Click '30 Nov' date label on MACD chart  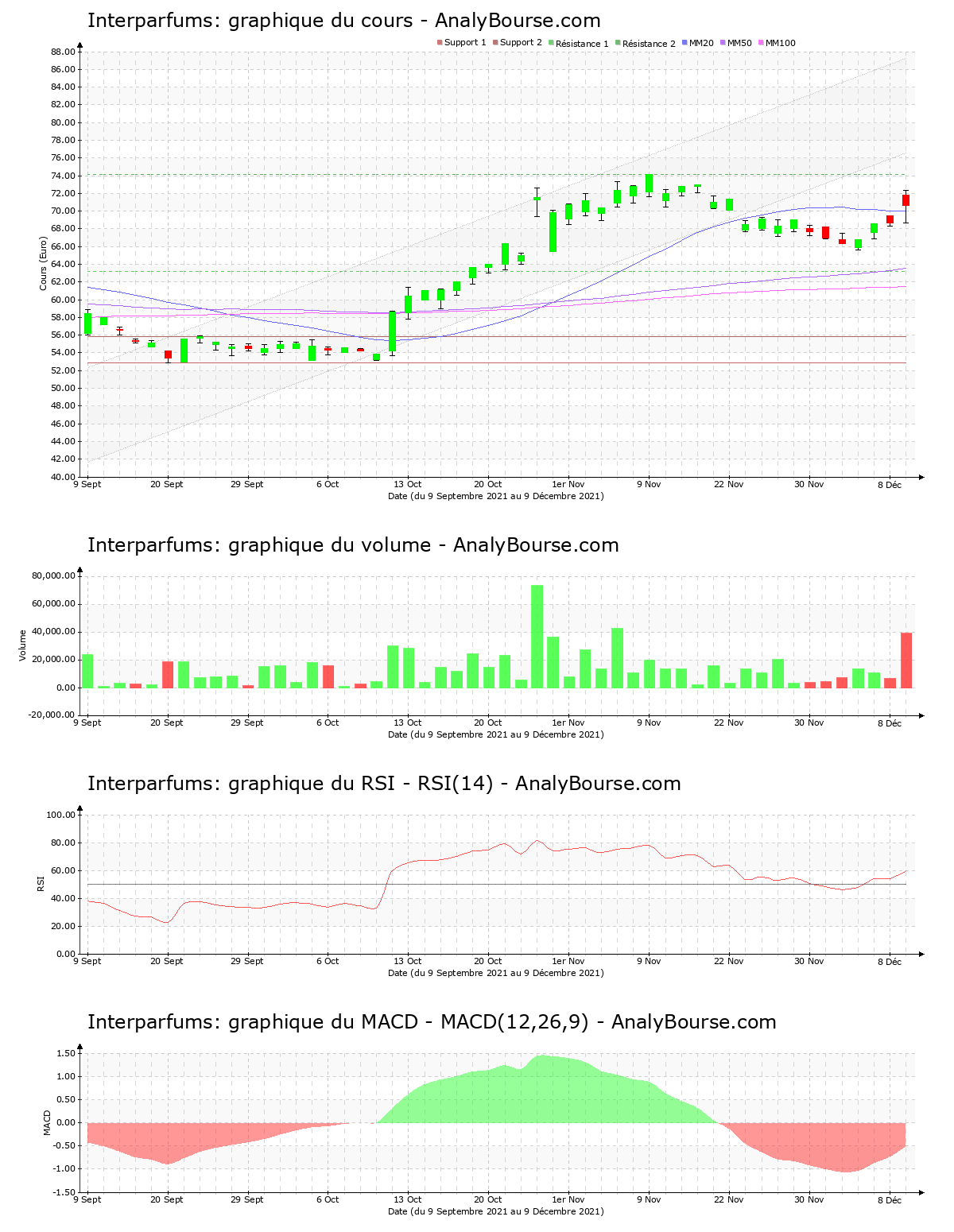(x=809, y=1199)
